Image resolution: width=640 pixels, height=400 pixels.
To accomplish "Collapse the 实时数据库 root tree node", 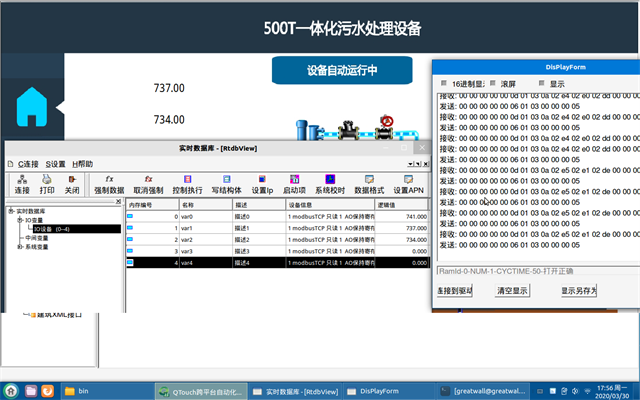I will (11, 211).
